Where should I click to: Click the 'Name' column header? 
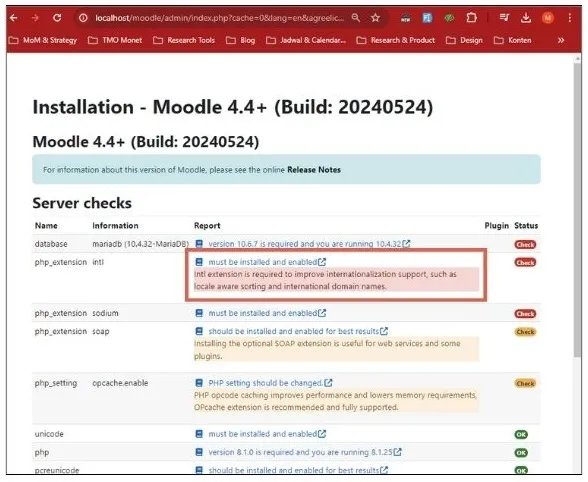[46, 225]
